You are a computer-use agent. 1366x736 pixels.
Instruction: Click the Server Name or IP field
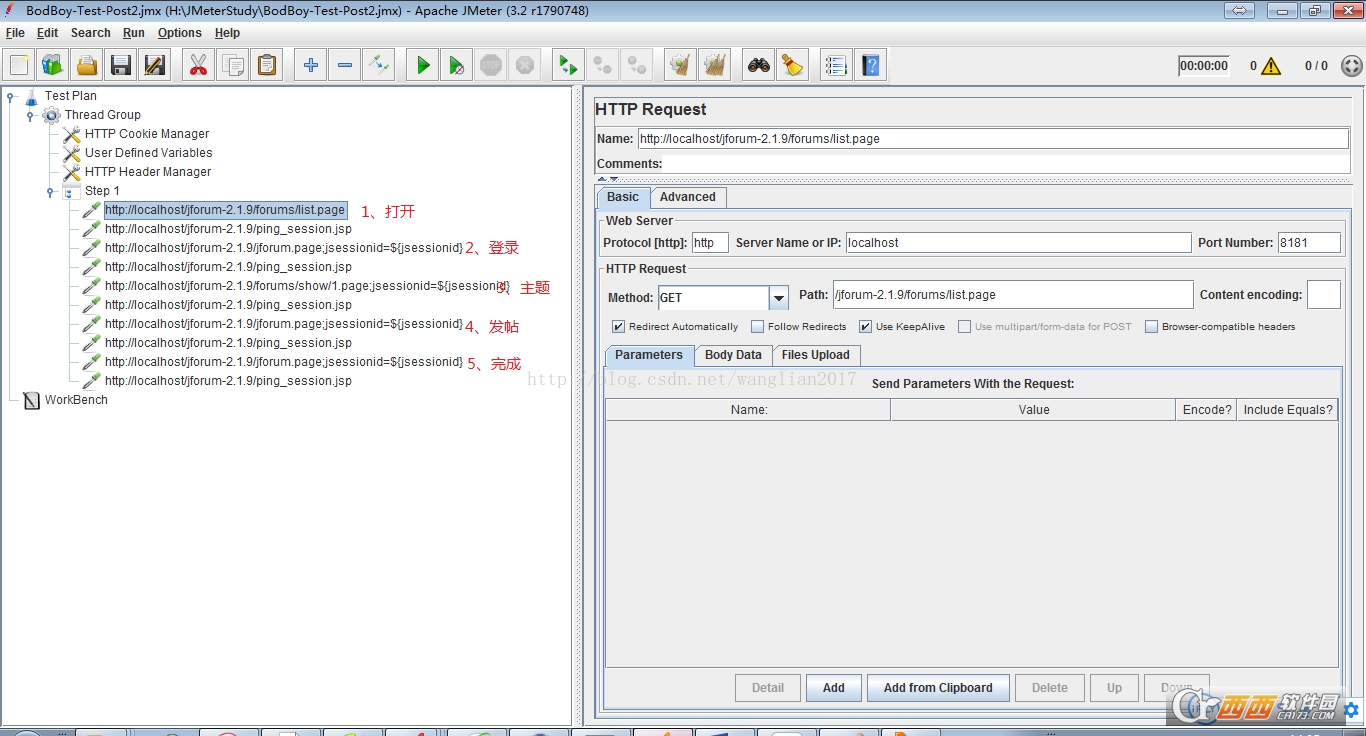pyautogui.click(x=1018, y=243)
